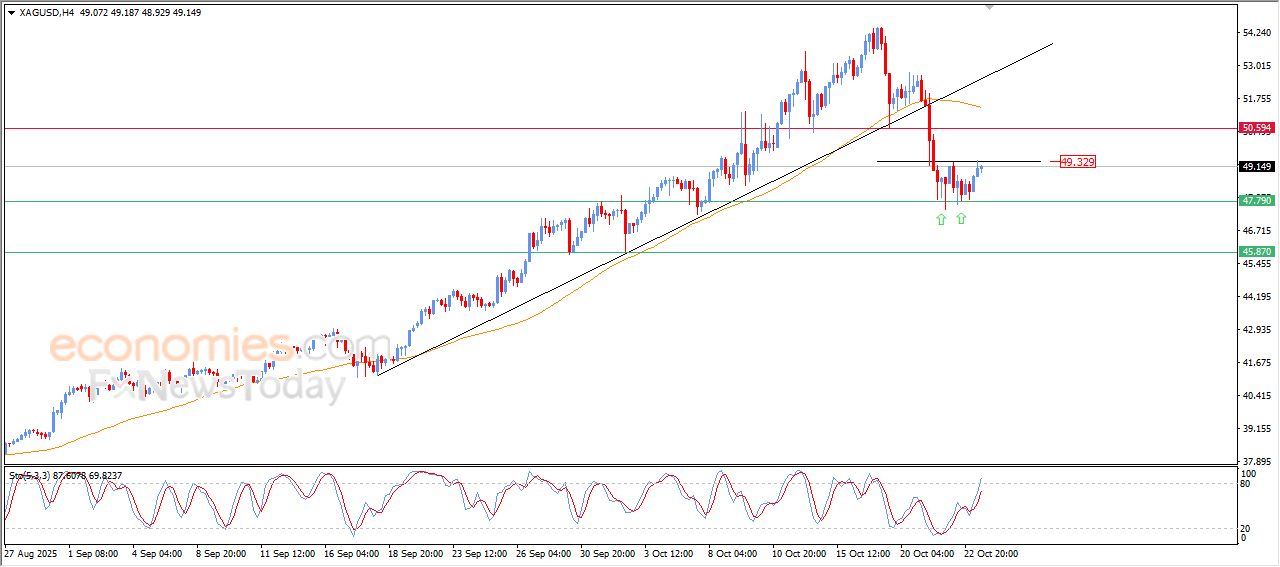
Task: Click the gray chart shift marker at top
Action: (x=990, y=7)
